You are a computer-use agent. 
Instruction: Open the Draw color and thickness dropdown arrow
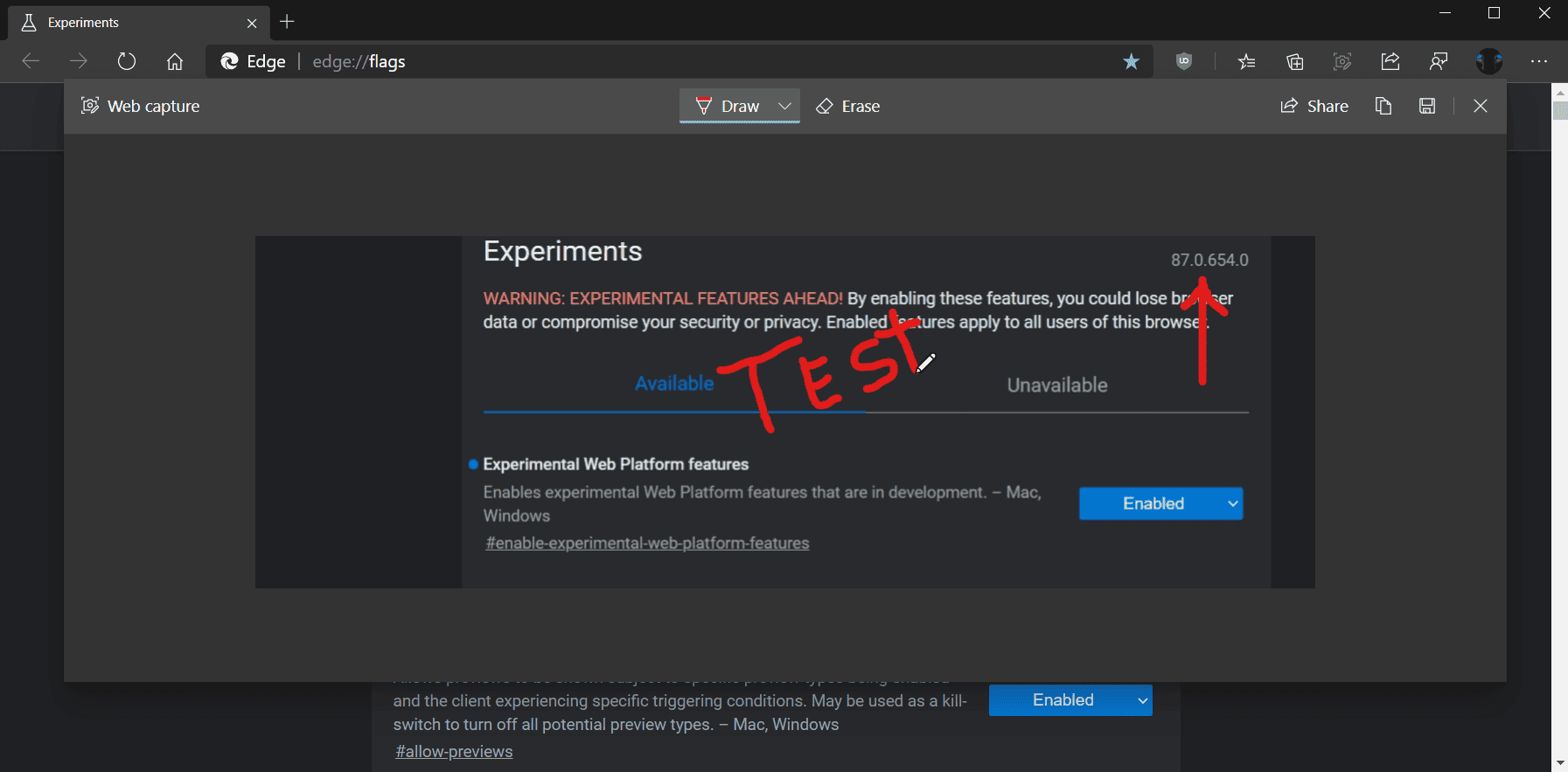[785, 106]
